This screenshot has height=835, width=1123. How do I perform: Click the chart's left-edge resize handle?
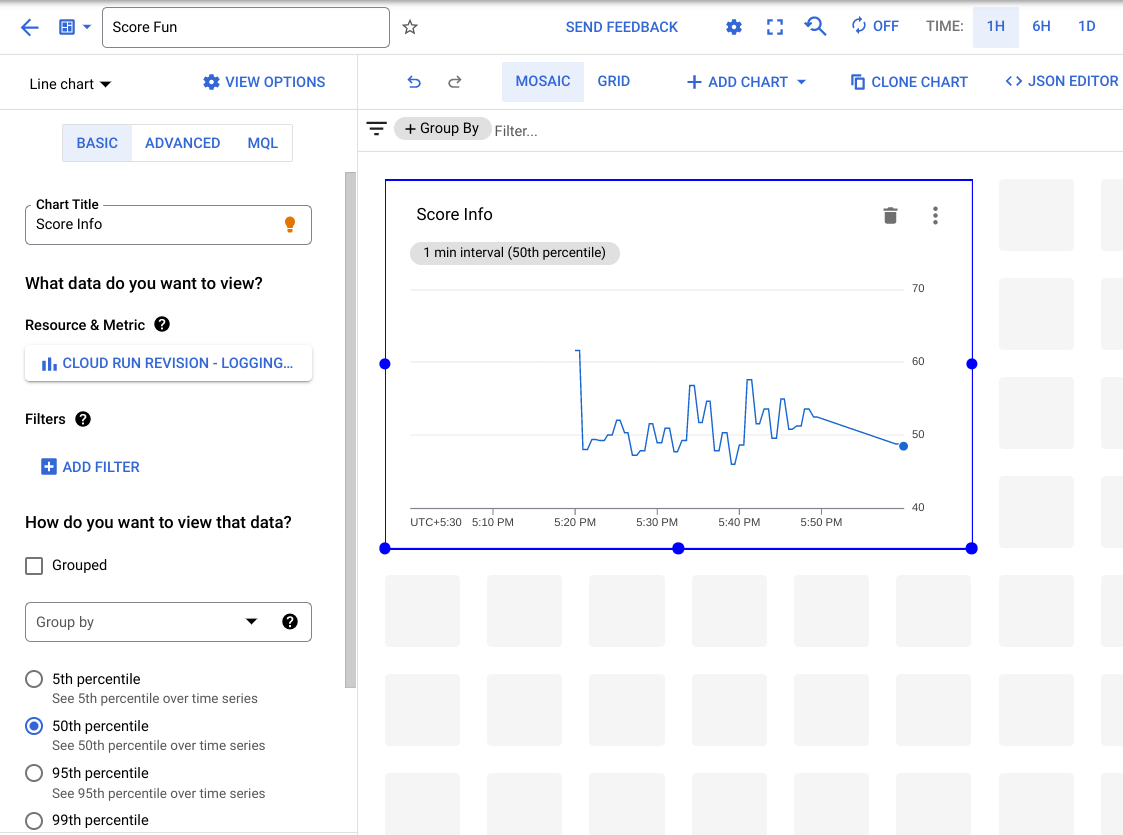click(385, 364)
